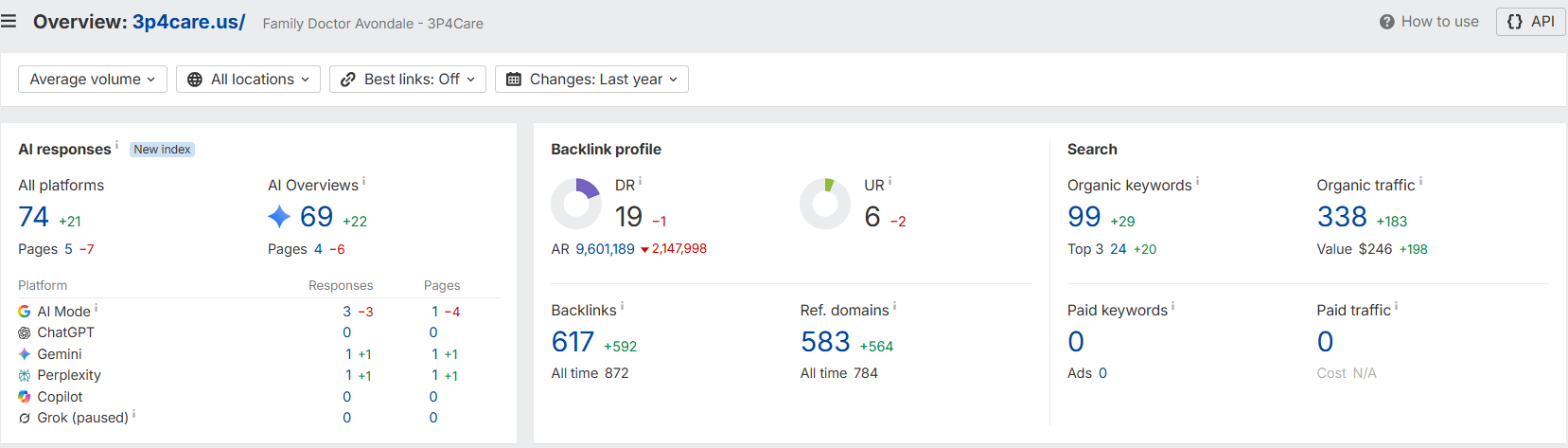Click the Google AI Mode icon

(x=24, y=312)
